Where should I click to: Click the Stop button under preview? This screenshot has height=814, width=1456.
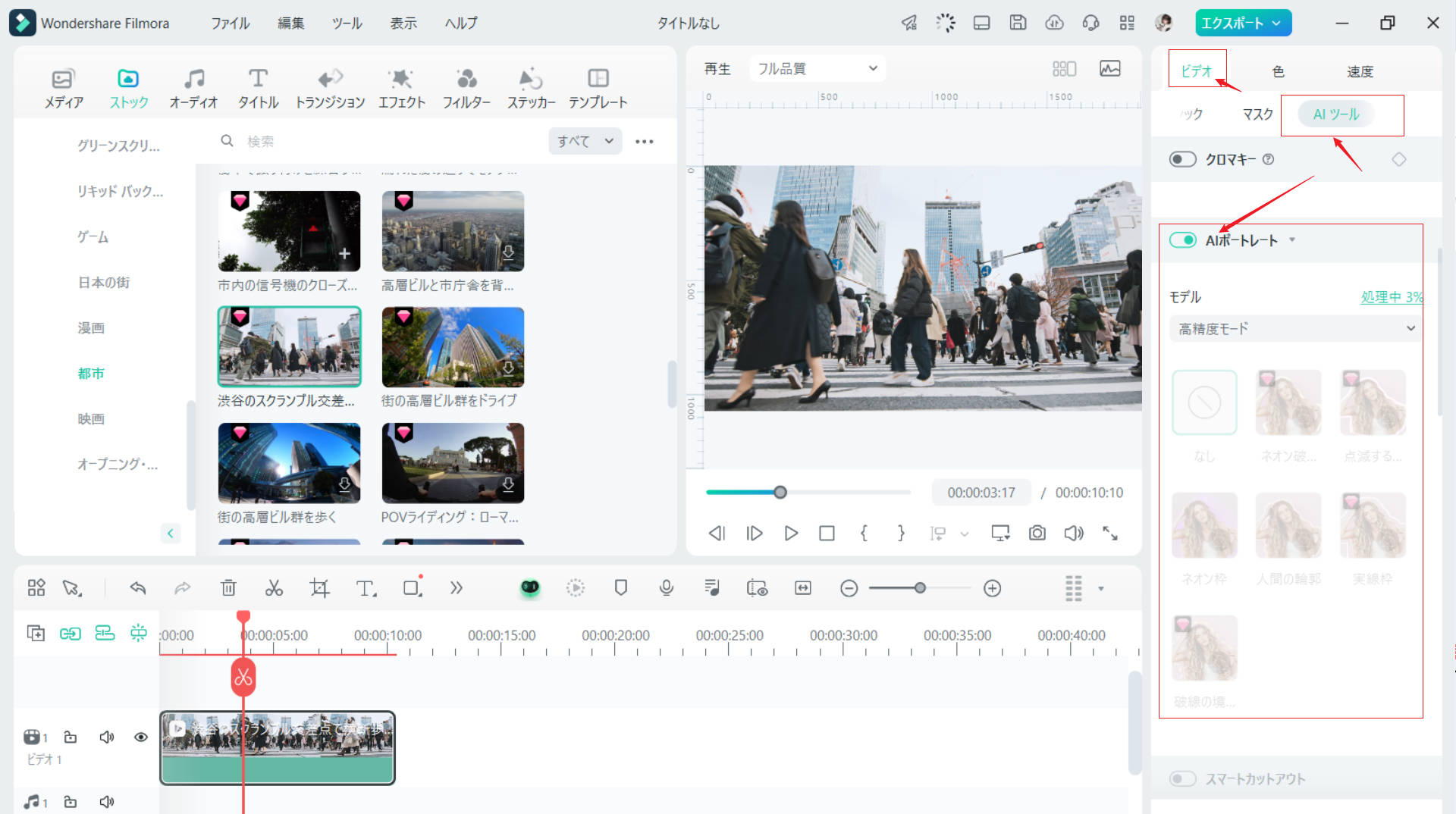[x=827, y=534]
